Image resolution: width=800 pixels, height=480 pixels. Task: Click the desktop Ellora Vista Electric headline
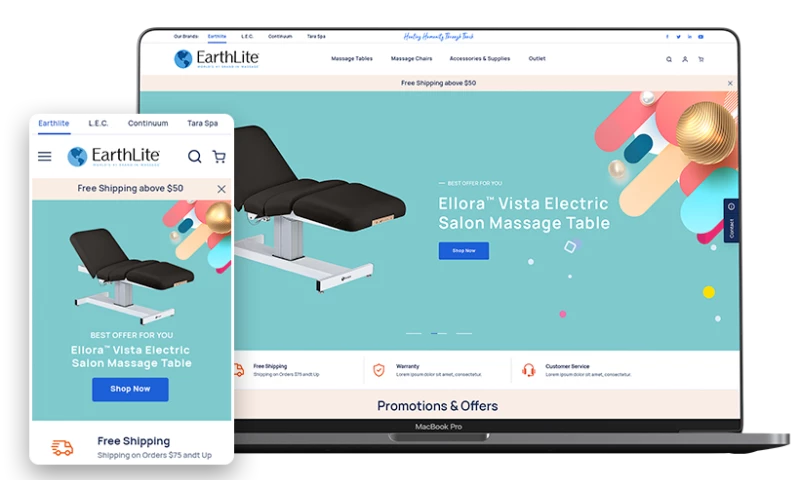pos(524,213)
